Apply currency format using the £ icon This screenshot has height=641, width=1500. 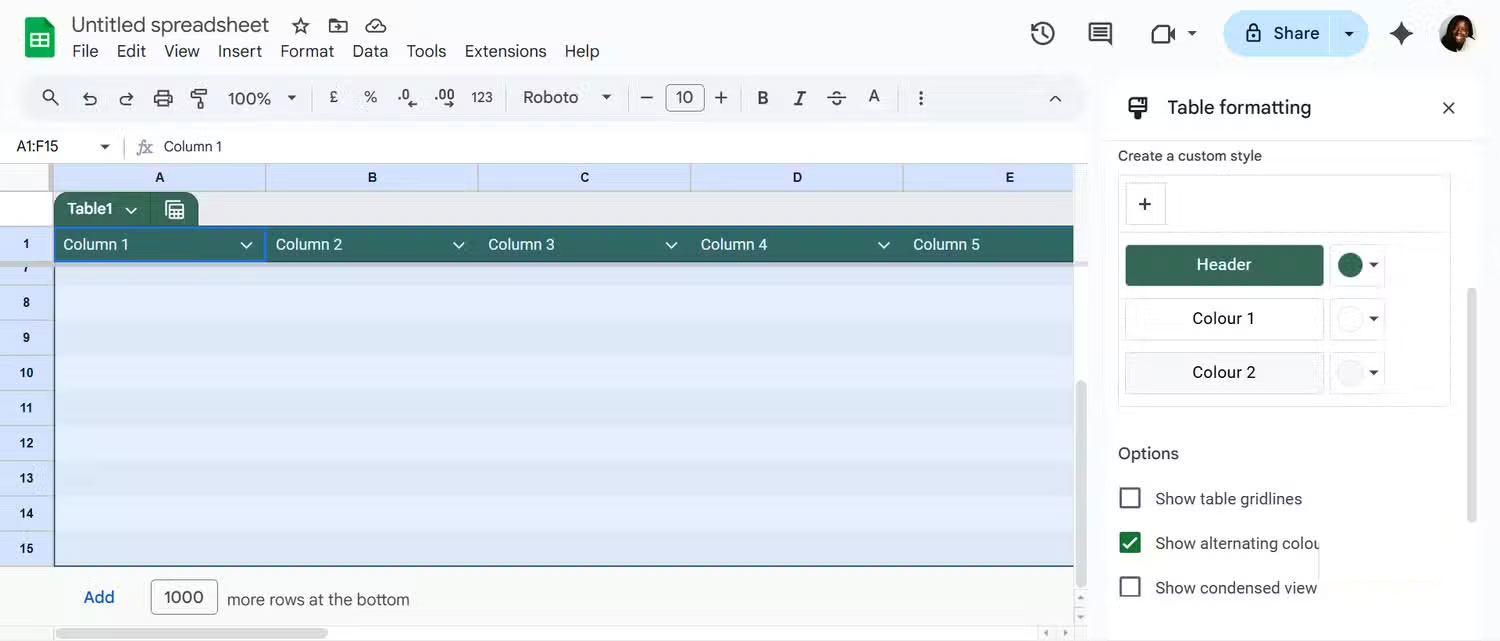333,97
